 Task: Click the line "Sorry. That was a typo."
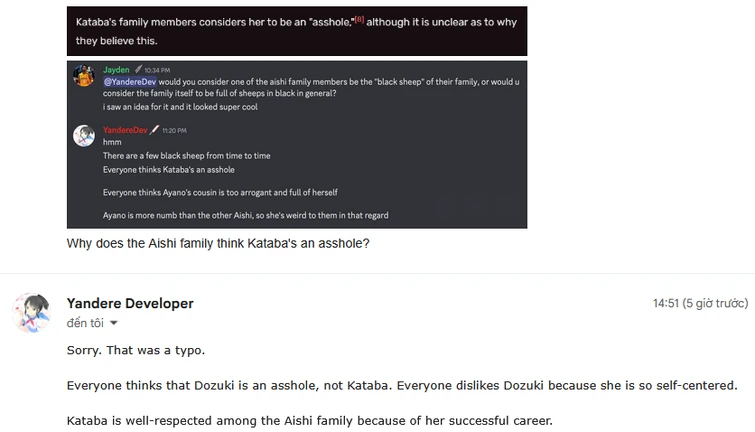(135, 352)
